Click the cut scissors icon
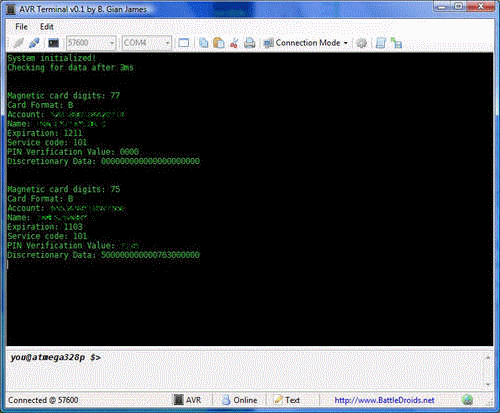This screenshot has height=413, width=500. click(x=234, y=43)
